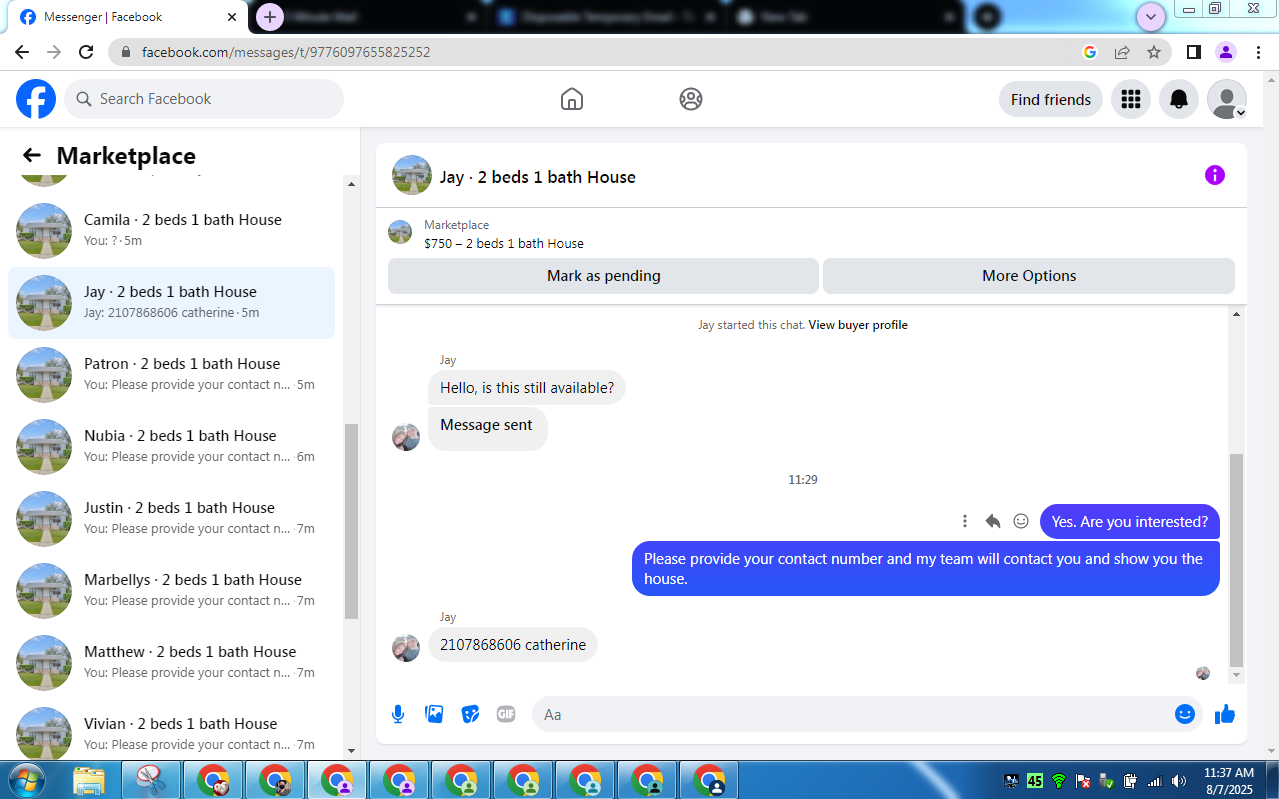The height and width of the screenshot is (799, 1279).
Task: Open the $750 – 2 beds 1 bath House listing
Action: tap(504, 243)
